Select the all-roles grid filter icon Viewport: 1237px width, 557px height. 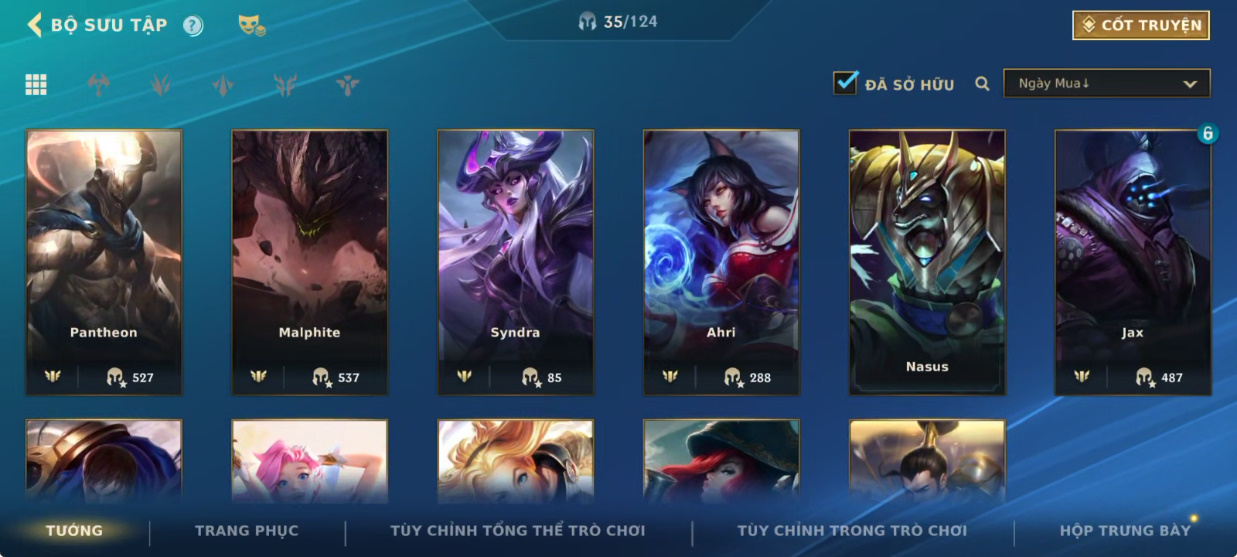[36, 85]
